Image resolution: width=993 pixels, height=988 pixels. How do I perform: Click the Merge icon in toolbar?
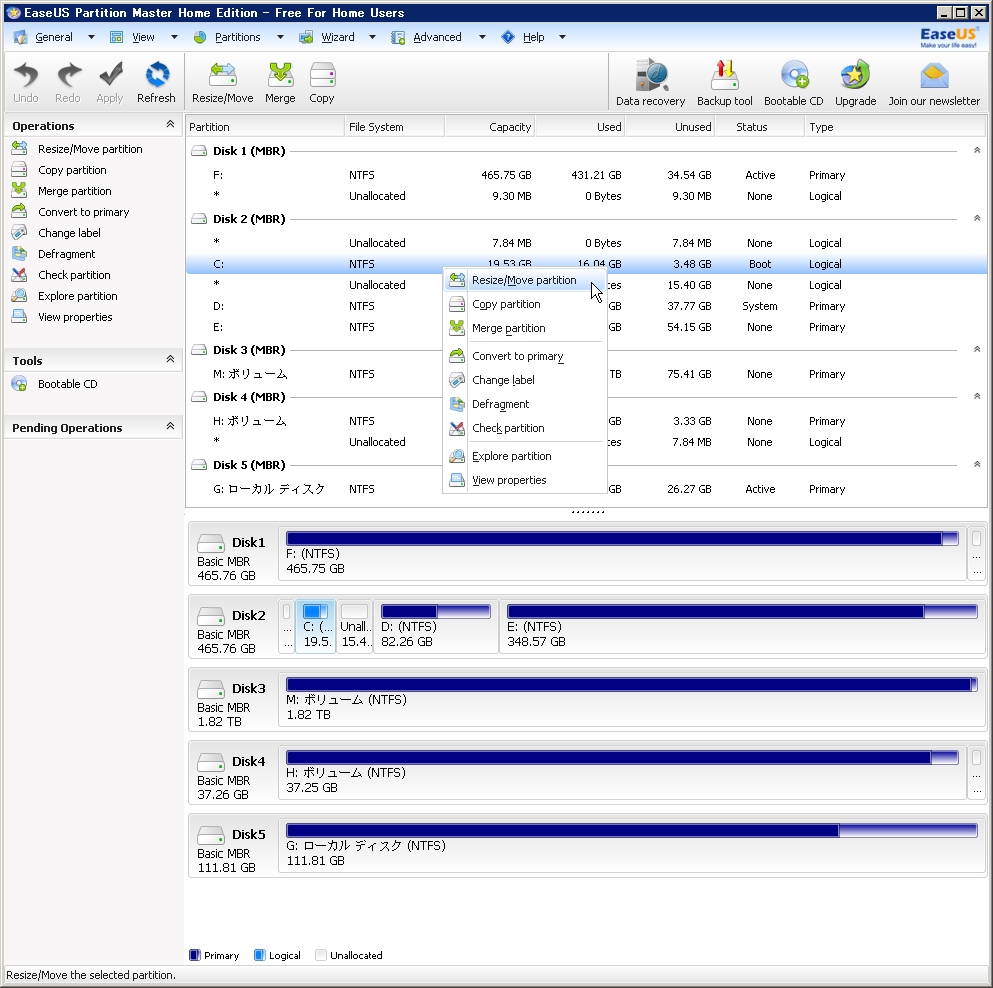coord(280,82)
